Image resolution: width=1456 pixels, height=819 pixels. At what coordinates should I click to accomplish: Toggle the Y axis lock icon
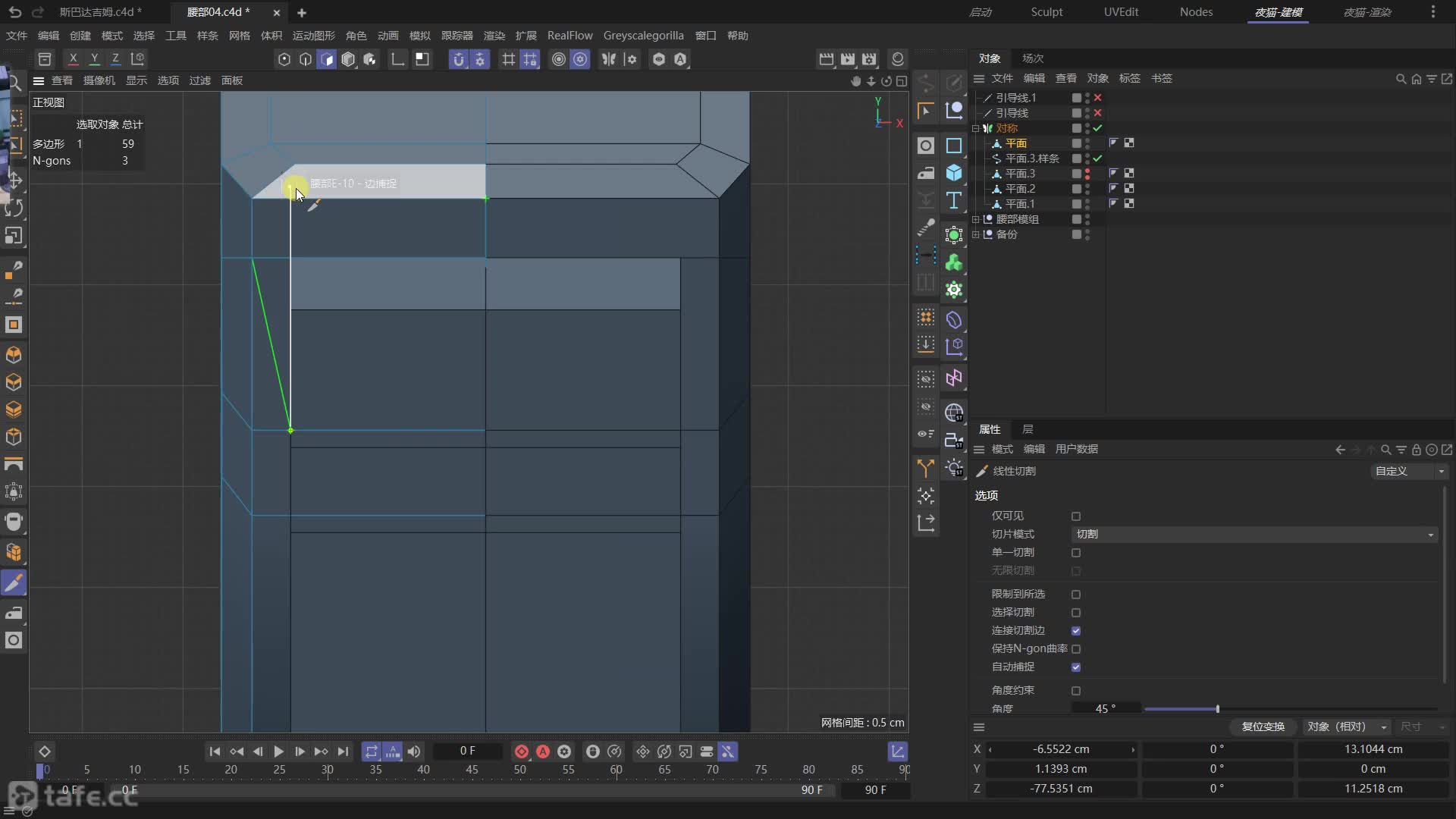(94, 58)
